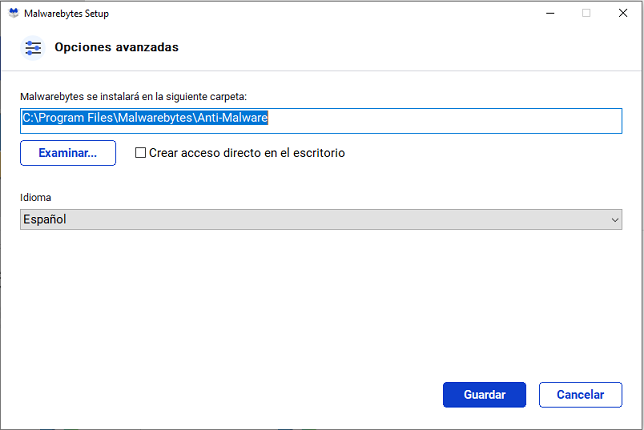This screenshot has width=644, height=430.
Task: Click the Examinar button to browse folders
Action: [68, 153]
